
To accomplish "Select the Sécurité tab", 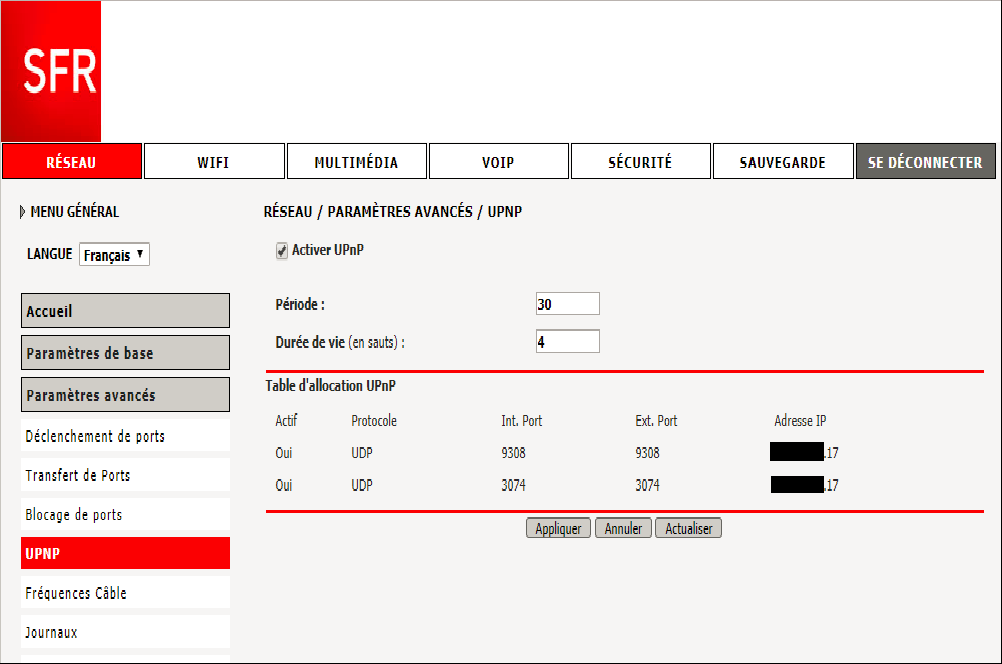I will 640,162.
